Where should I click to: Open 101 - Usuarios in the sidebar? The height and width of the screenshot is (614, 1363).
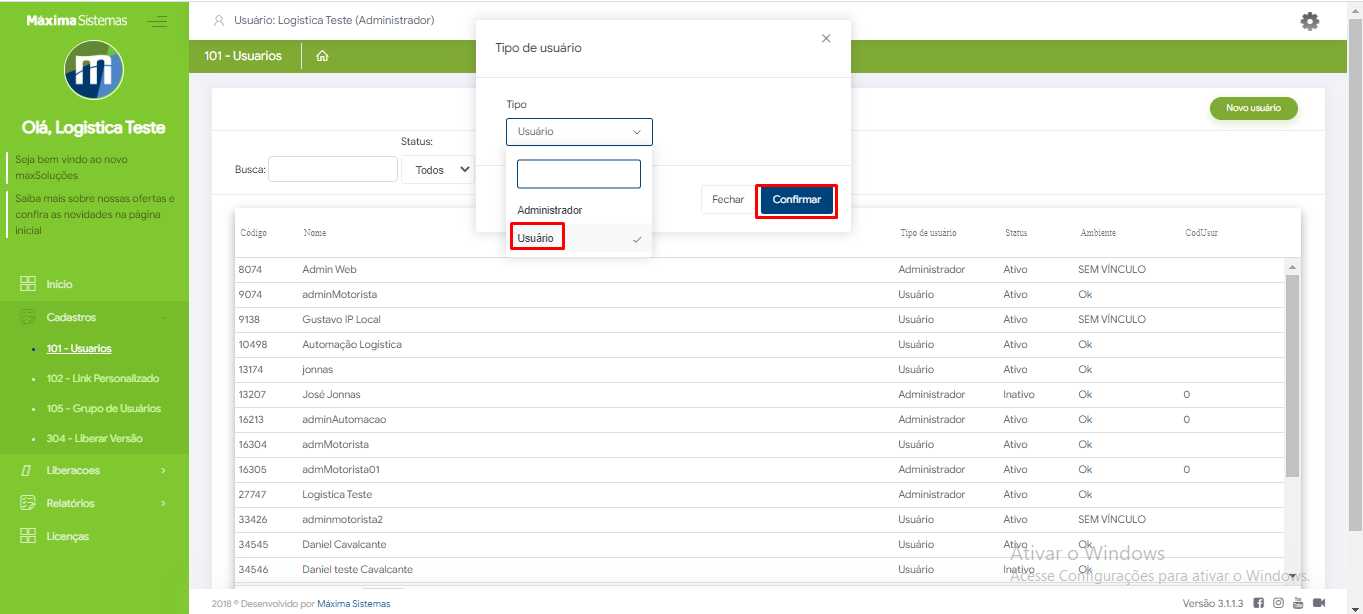click(x=79, y=349)
